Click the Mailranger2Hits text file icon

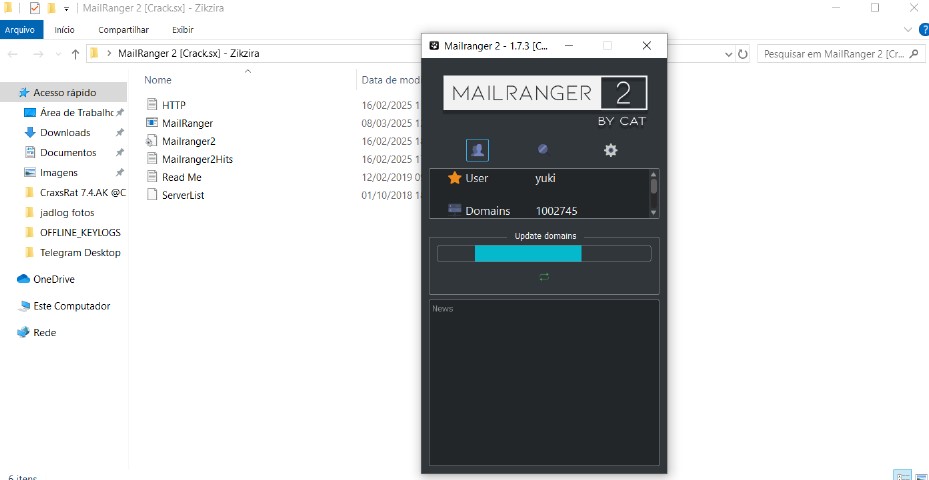point(152,159)
